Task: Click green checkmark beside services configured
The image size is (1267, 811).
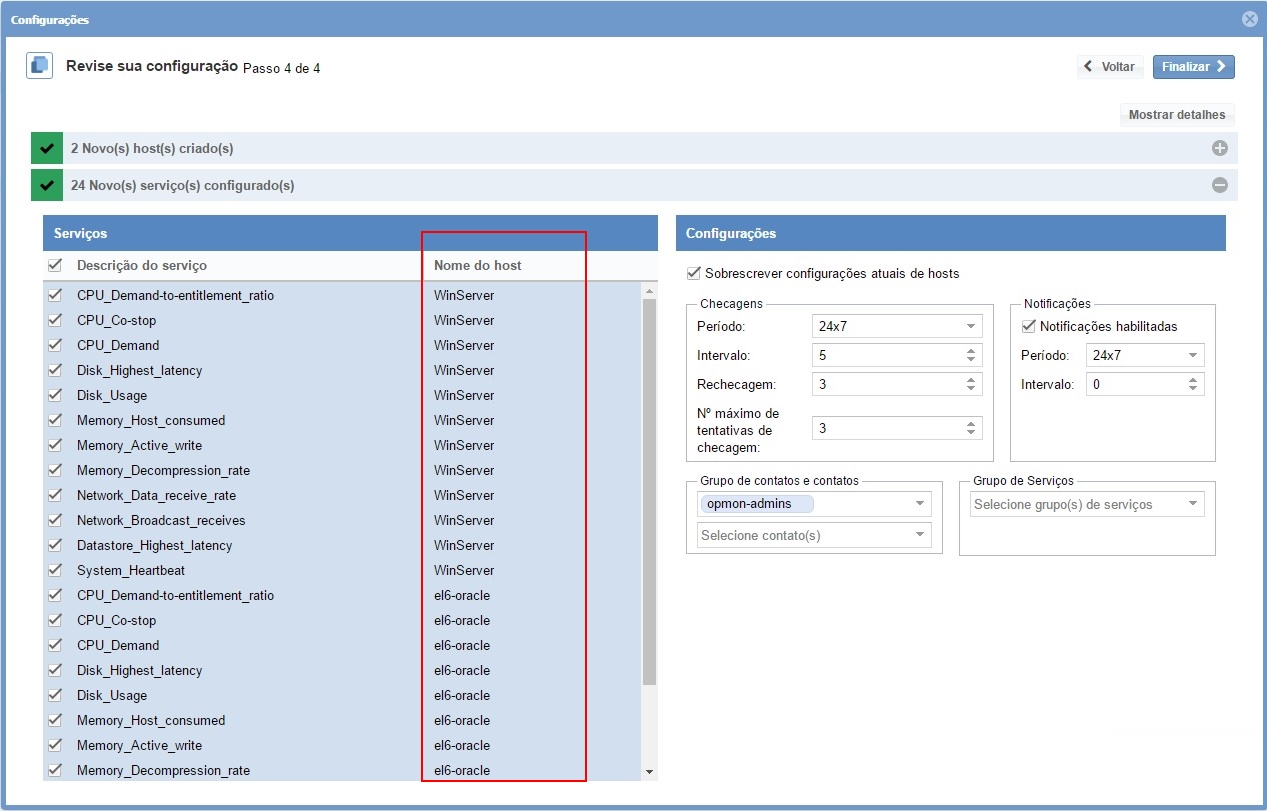Action: pyautogui.click(x=47, y=185)
